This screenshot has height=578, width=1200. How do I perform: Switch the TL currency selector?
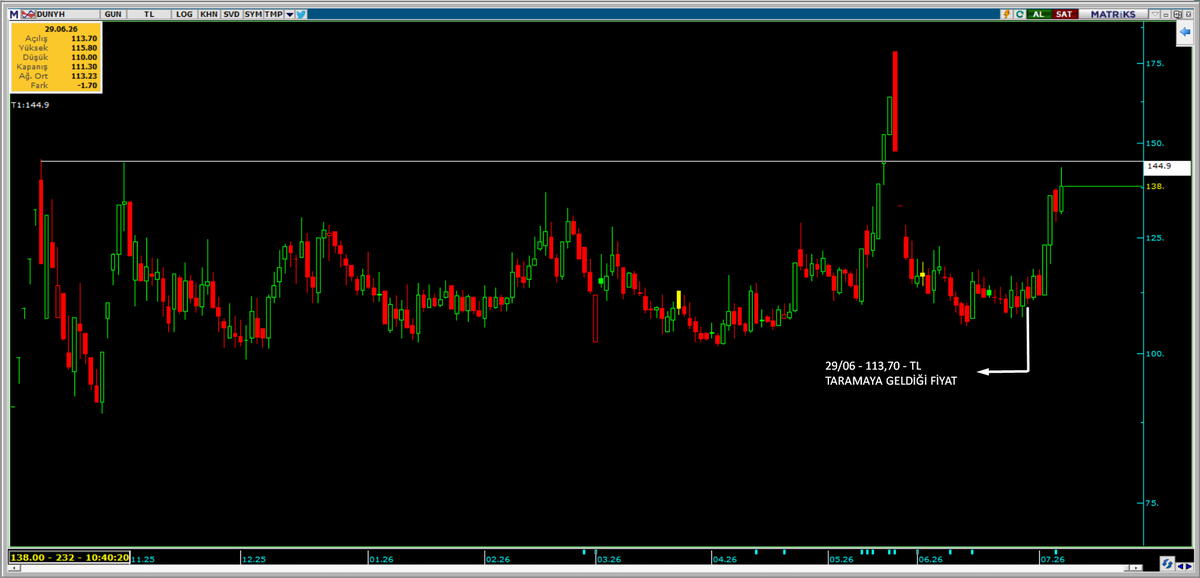coord(149,14)
